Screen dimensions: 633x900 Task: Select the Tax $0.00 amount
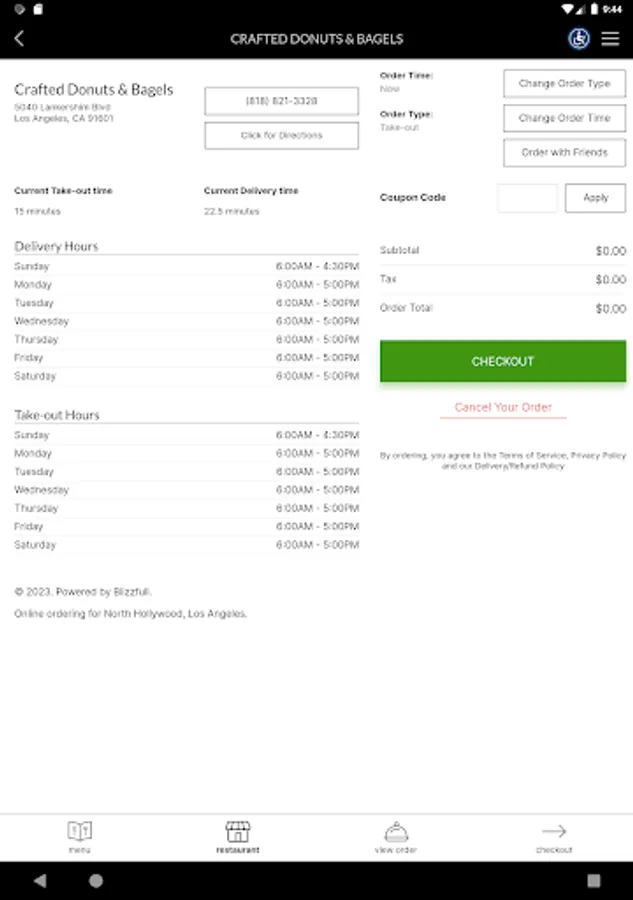[611, 280]
